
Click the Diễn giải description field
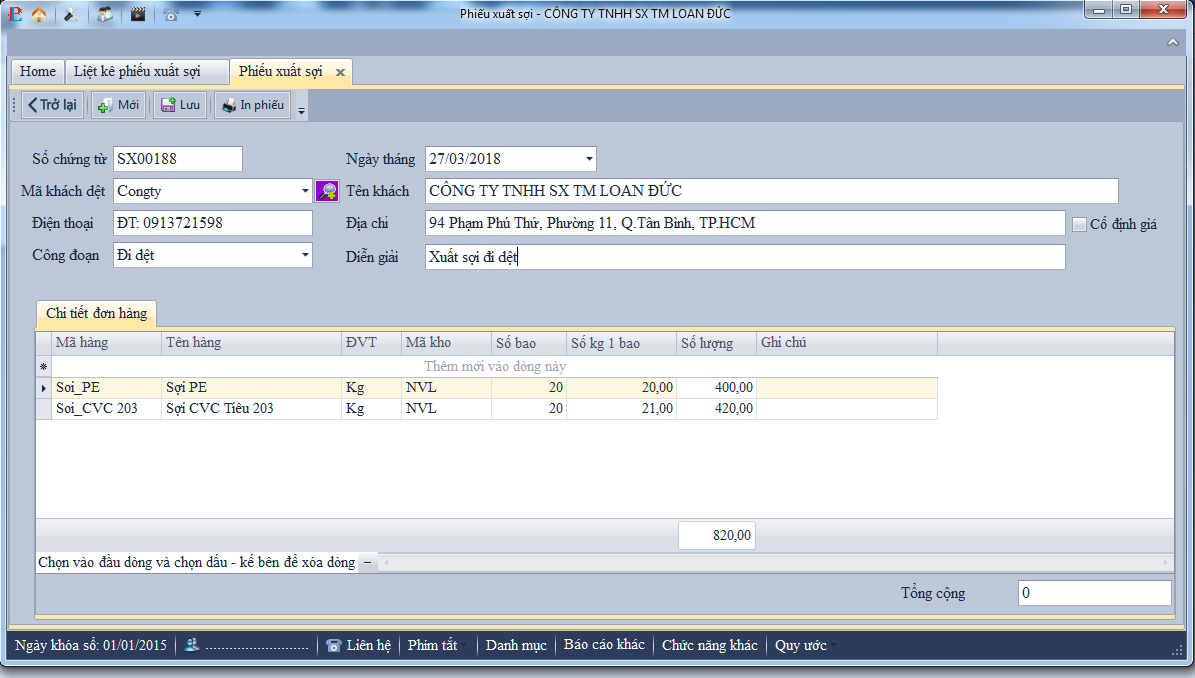click(x=745, y=257)
